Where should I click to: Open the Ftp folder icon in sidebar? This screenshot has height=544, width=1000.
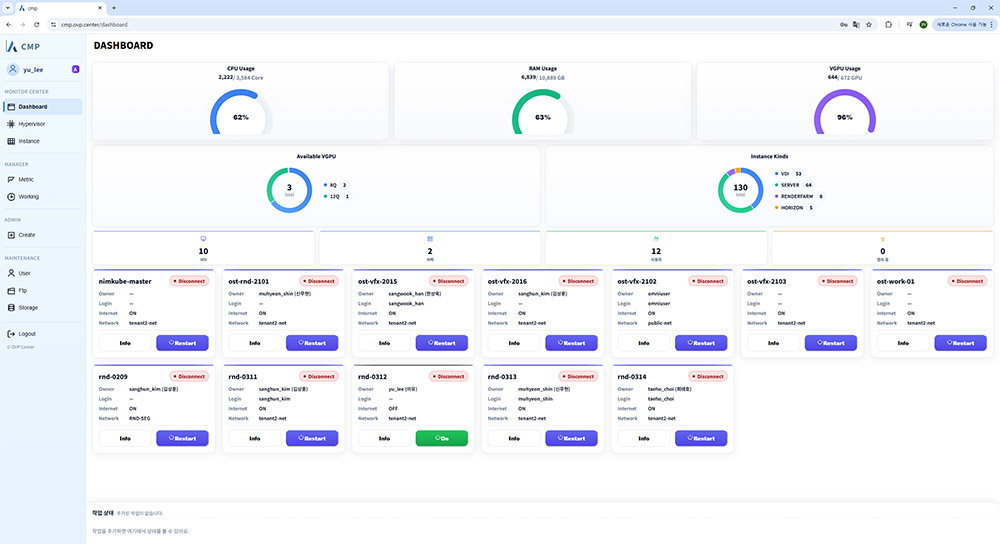[x=11, y=290]
